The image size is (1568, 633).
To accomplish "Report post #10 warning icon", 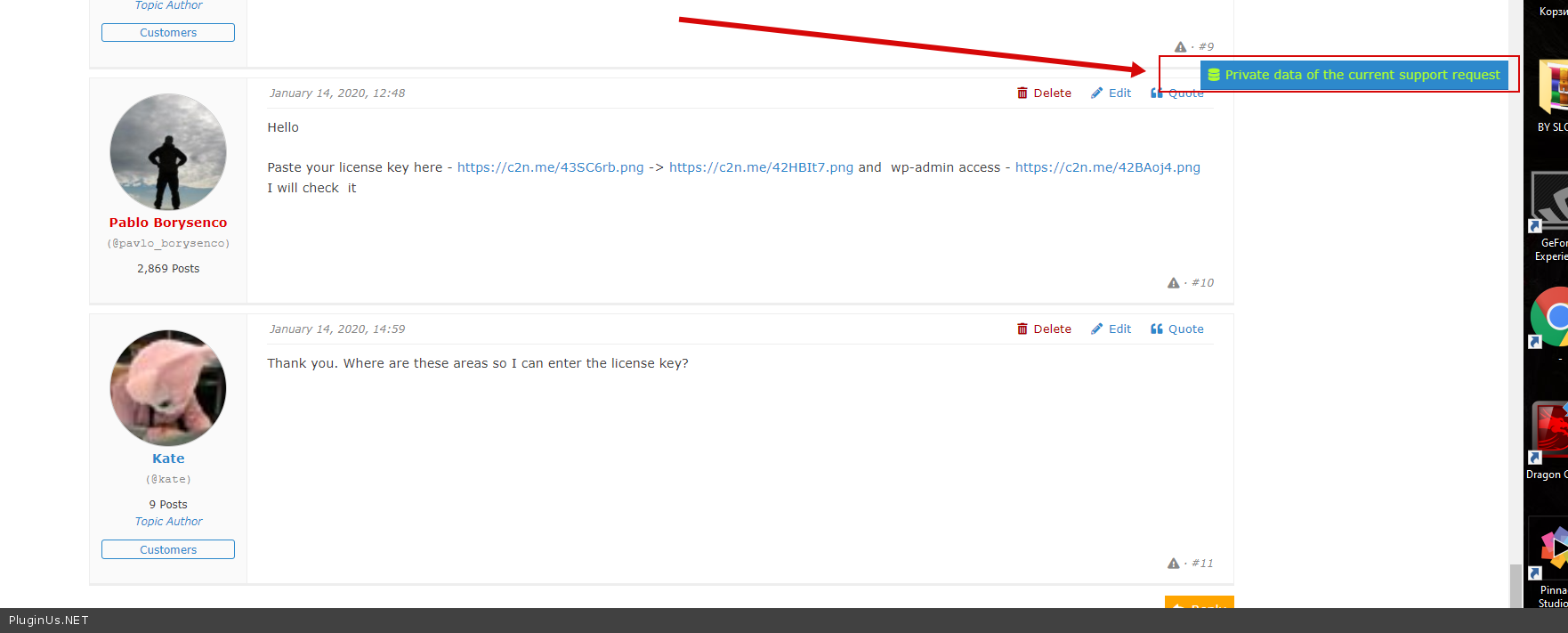I will pos(1173,283).
